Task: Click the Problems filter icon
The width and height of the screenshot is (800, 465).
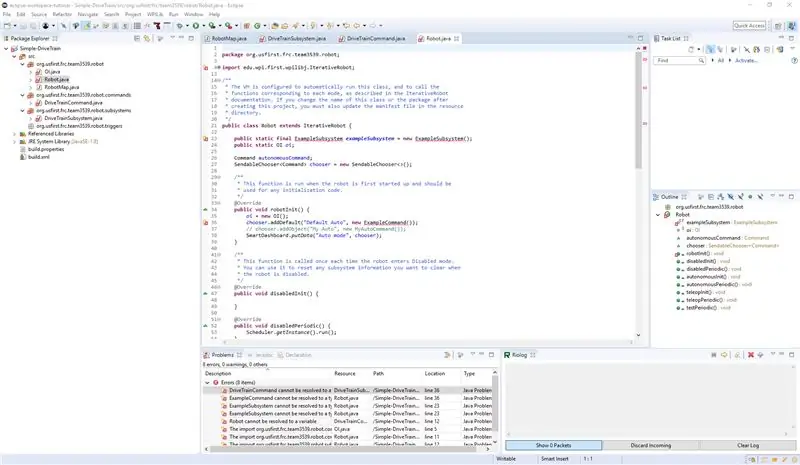Action: coord(447,355)
